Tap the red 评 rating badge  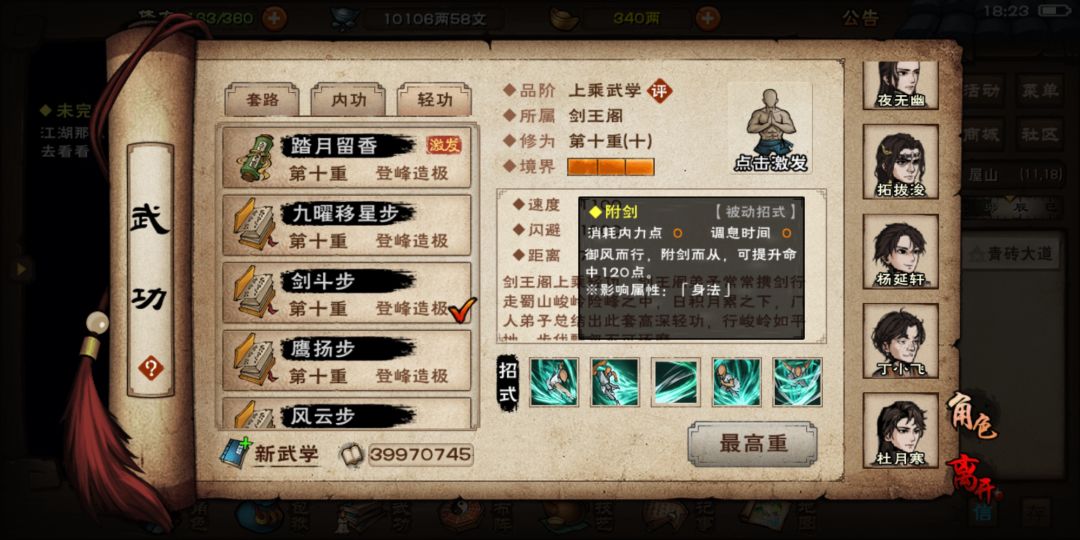(659, 91)
